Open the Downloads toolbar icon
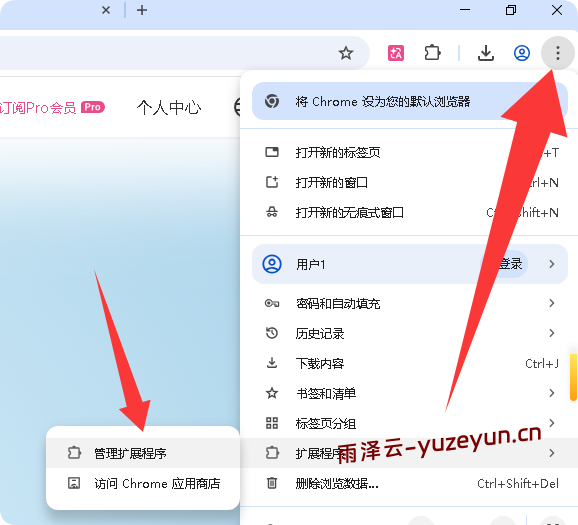This screenshot has height=525, width=578. [486, 53]
